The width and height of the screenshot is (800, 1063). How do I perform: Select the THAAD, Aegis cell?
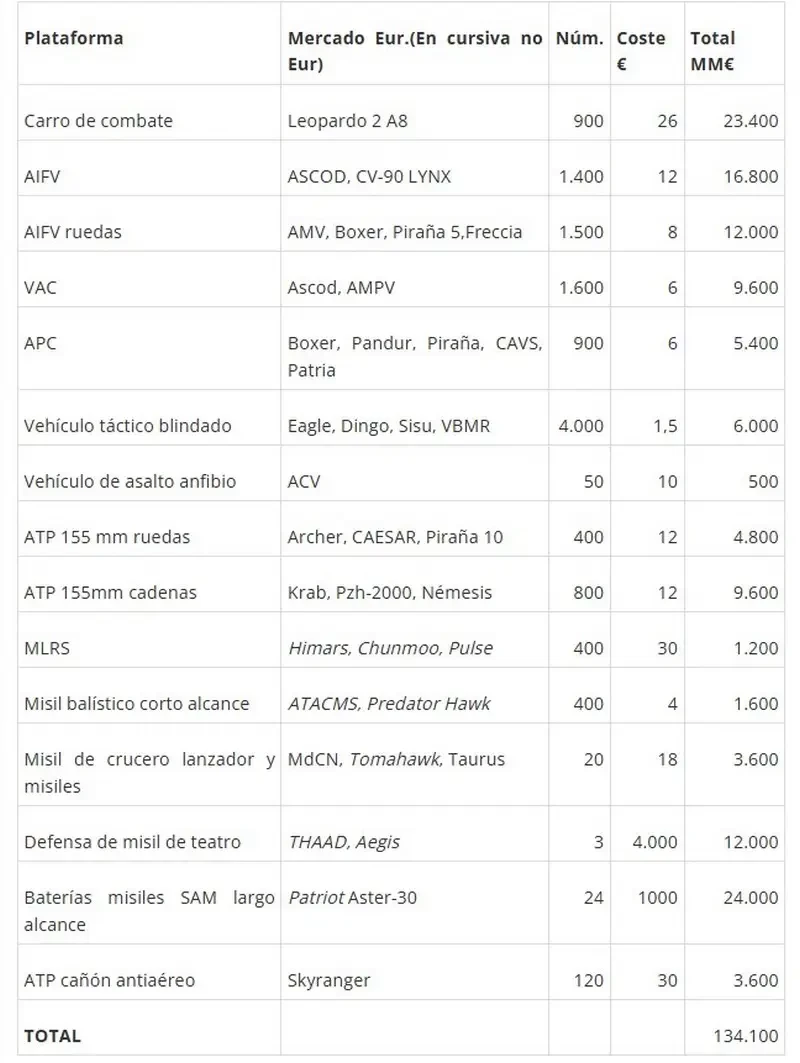point(343,842)
